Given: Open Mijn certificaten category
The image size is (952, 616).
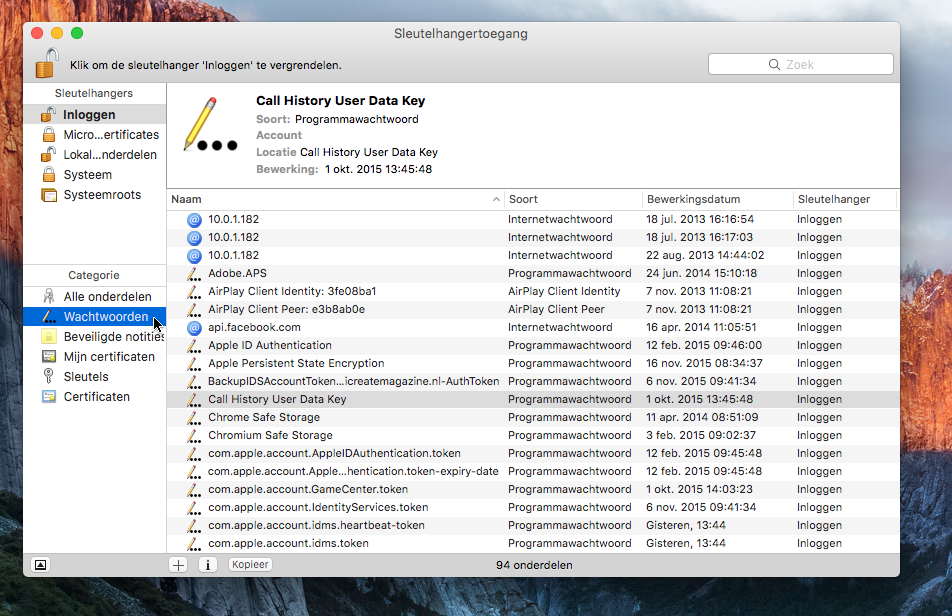Looking at the screenshot, I should pyautogui.click(x=108, y=357).
